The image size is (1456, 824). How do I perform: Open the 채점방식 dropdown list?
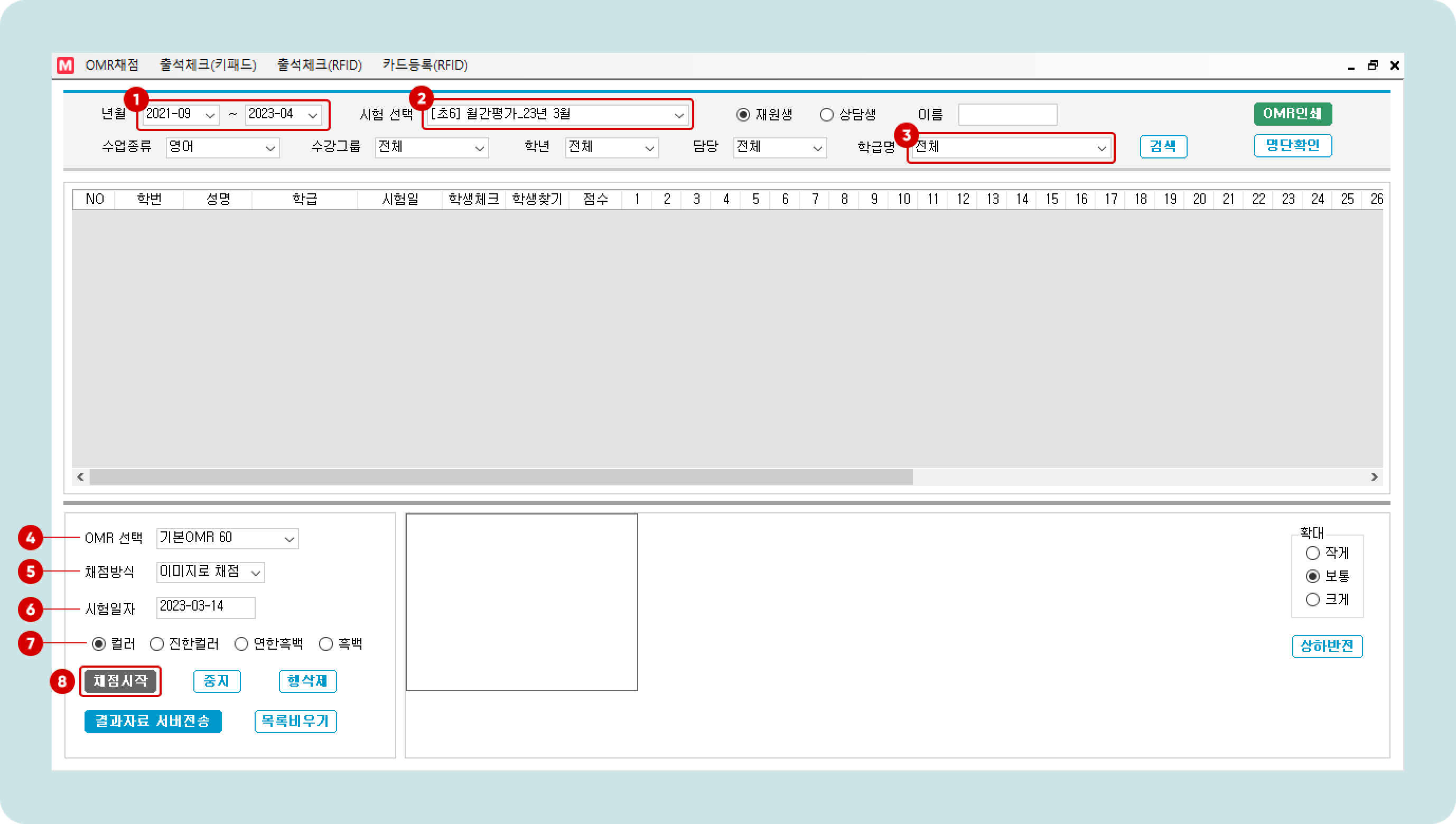(256, 573)
